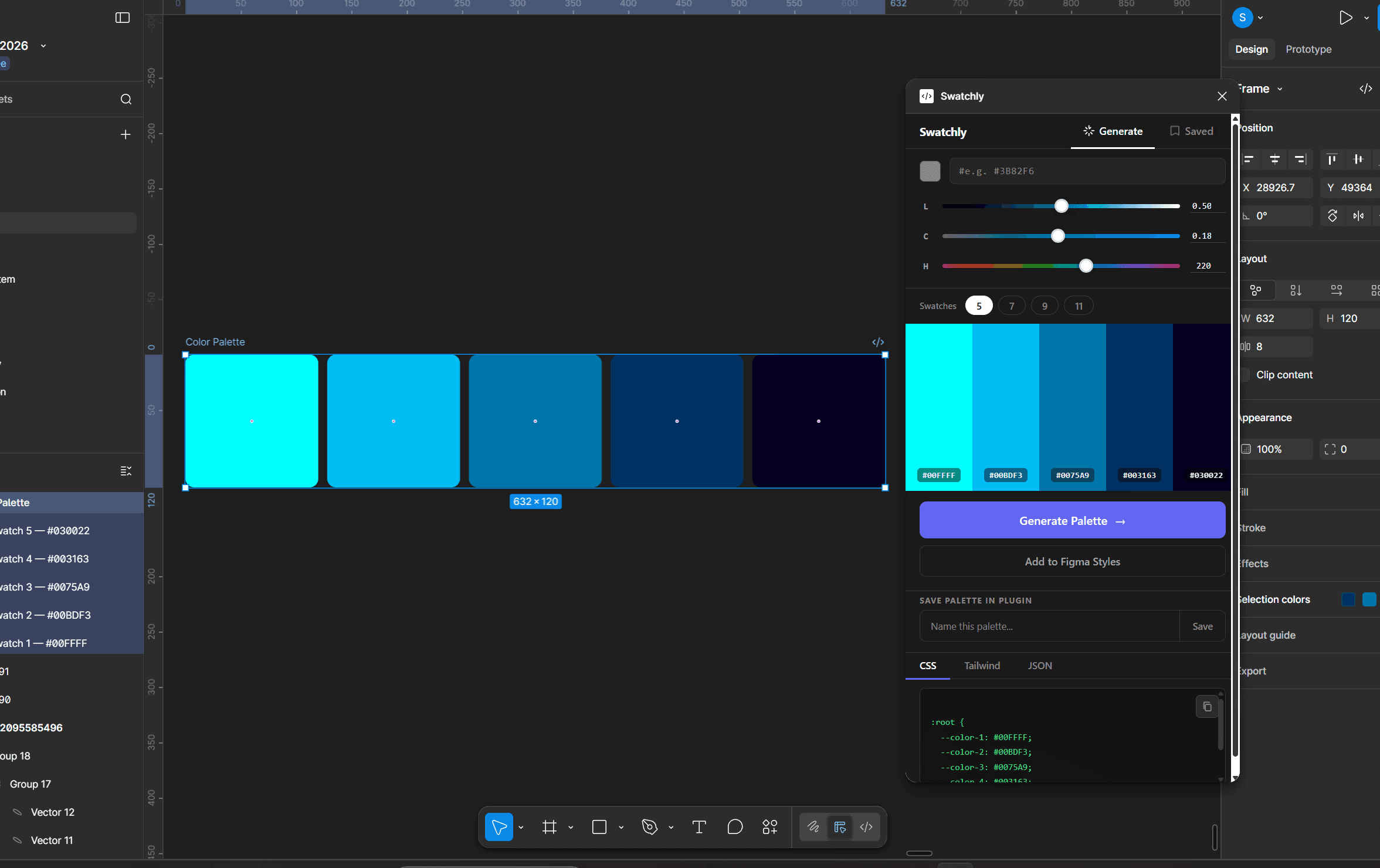Open the Tailwind export tab
Viewport: 1380px width, 868px height.
(982, 666)
